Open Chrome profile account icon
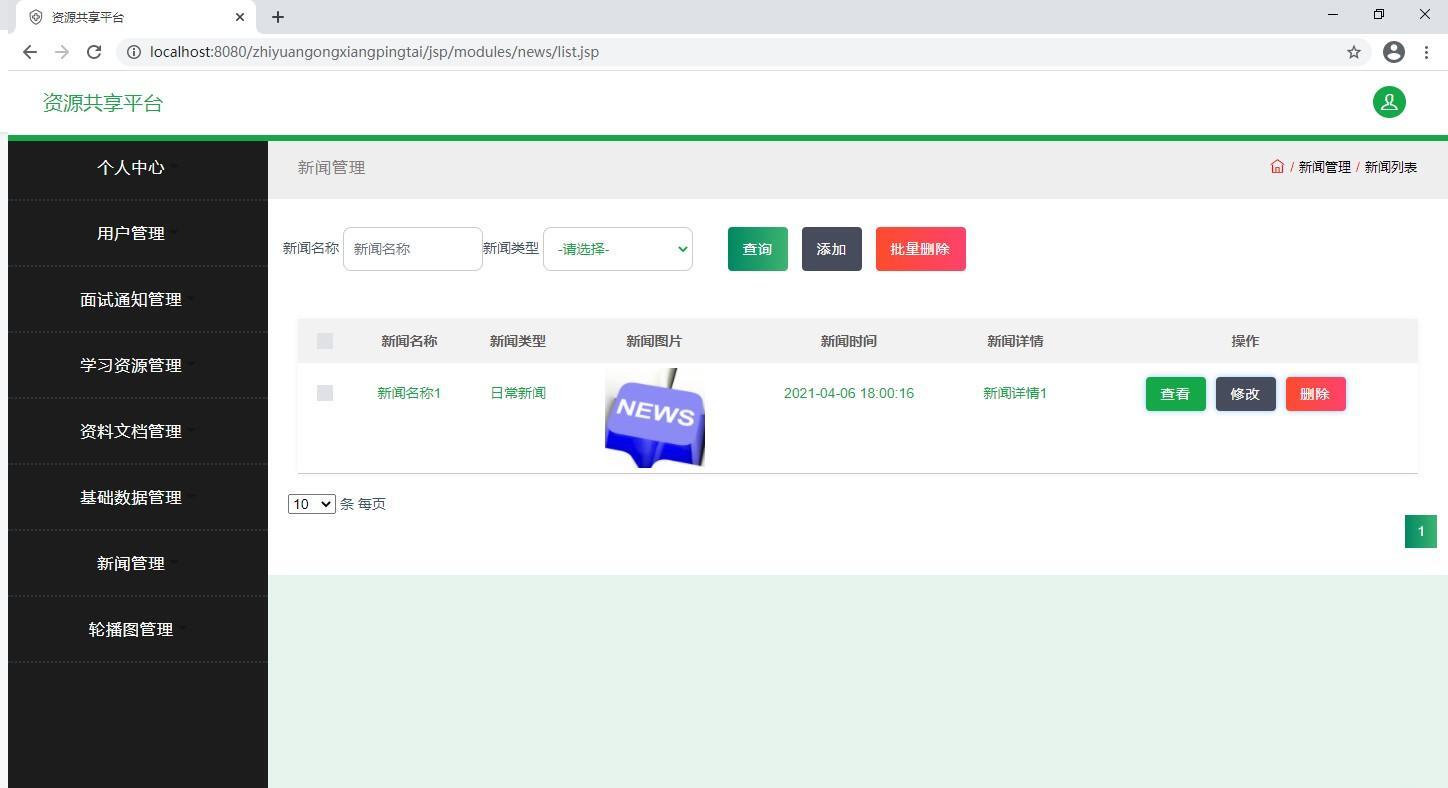The height and width of the screenshot is (788, 1448). 1394,52
